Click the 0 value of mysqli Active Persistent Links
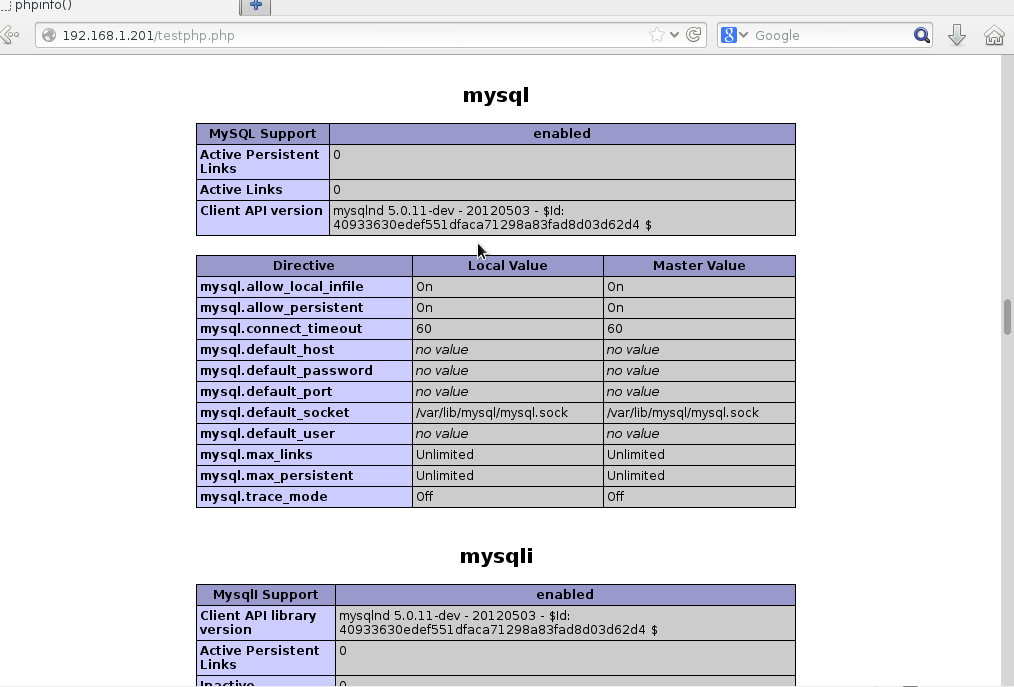The image size is (1014, 687). tap(565, 658)
